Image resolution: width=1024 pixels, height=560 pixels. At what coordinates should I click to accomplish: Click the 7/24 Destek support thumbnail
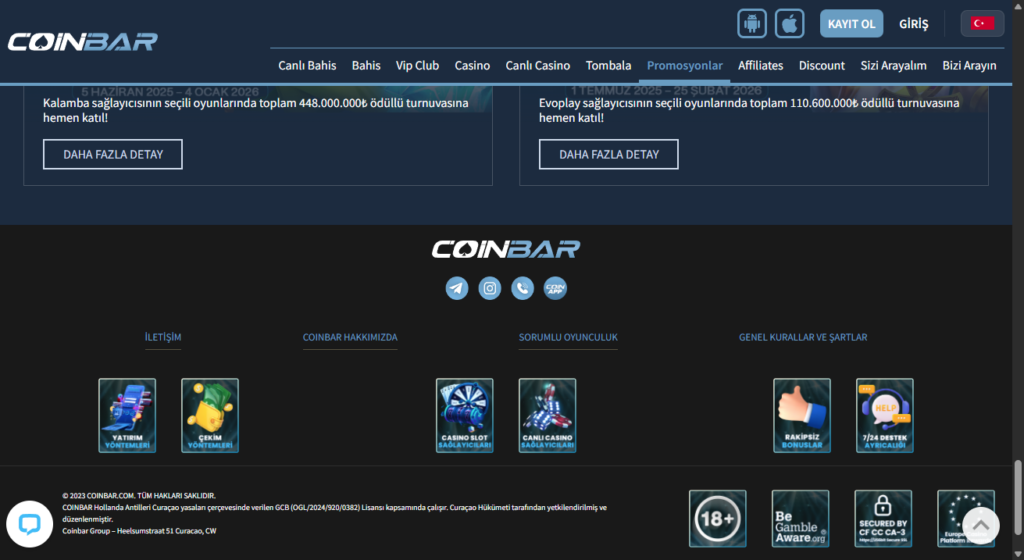884,415
